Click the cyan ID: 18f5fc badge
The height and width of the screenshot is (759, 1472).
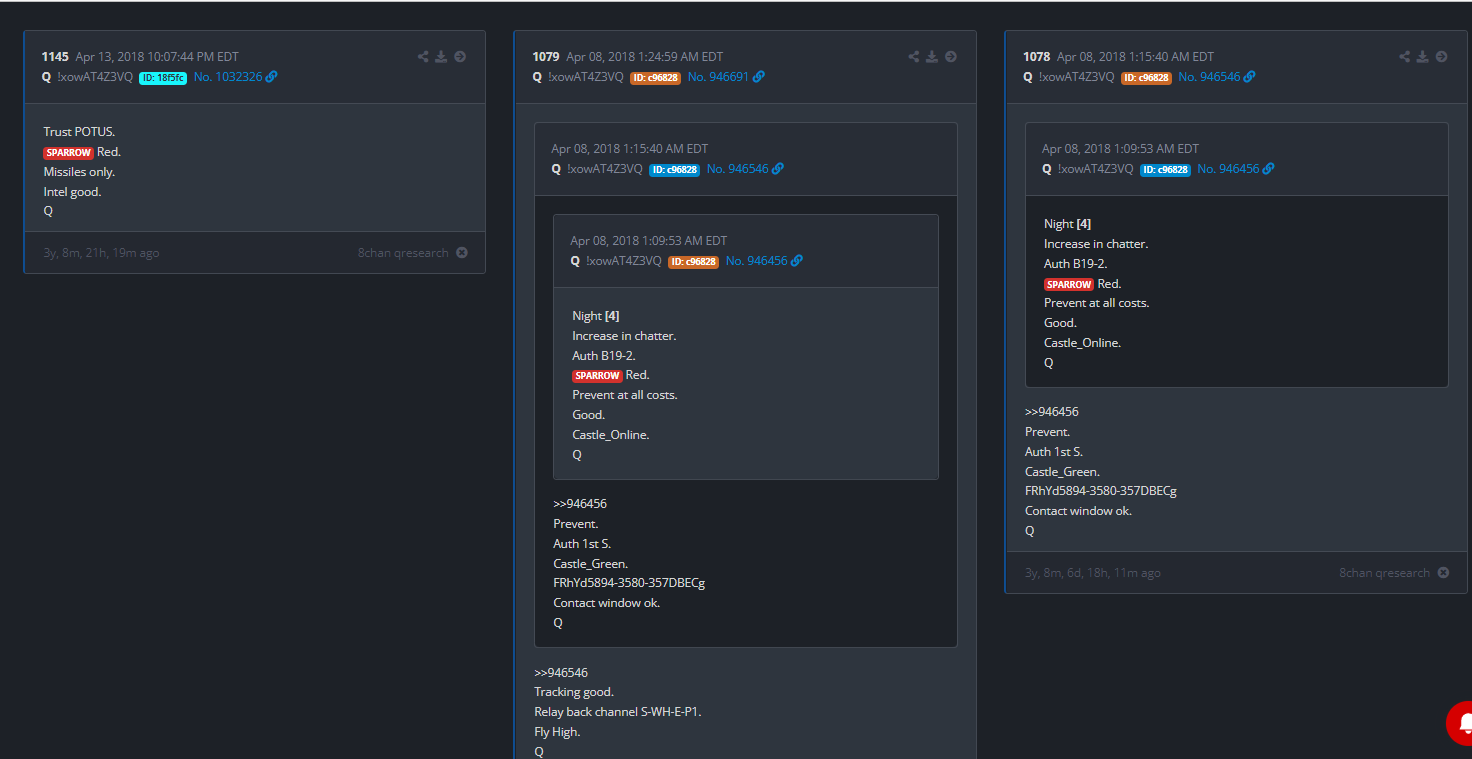163,78
